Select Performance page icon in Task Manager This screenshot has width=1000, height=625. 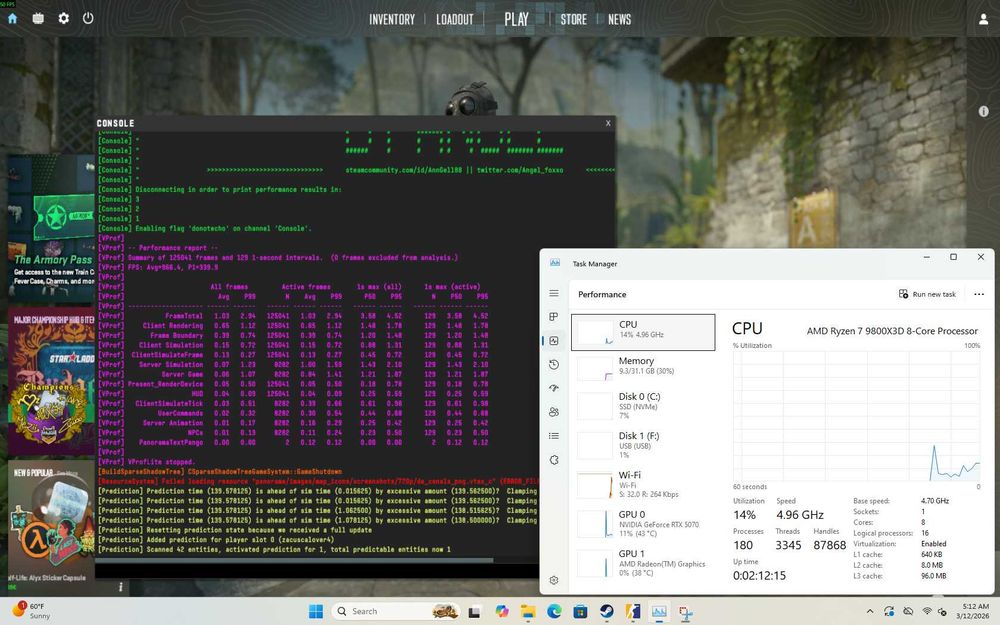[x=554, y=341]
